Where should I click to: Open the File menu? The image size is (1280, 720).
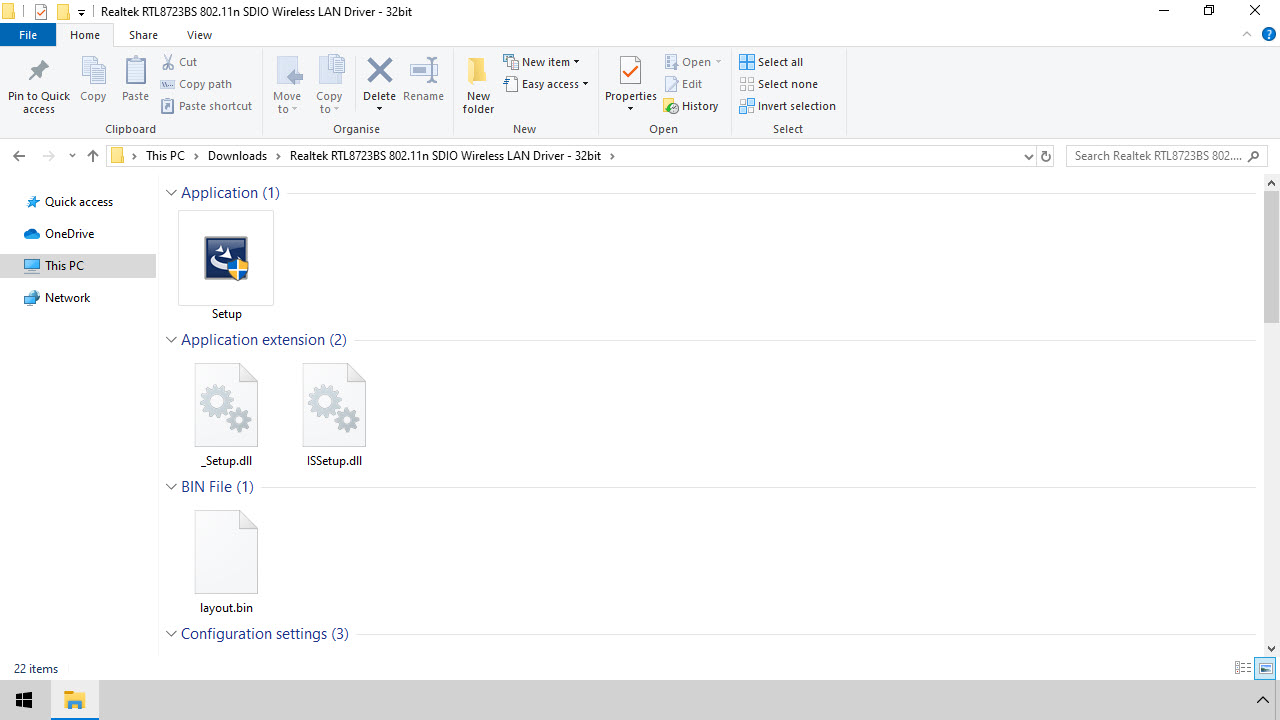tap(28, 35)
